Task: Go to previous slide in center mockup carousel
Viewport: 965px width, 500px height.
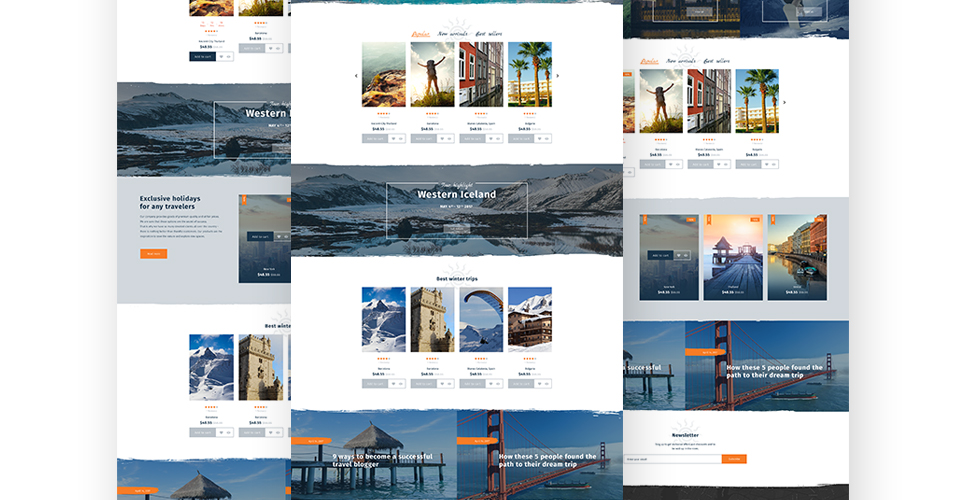Action: pyautogui.click(x=356, y=76)
